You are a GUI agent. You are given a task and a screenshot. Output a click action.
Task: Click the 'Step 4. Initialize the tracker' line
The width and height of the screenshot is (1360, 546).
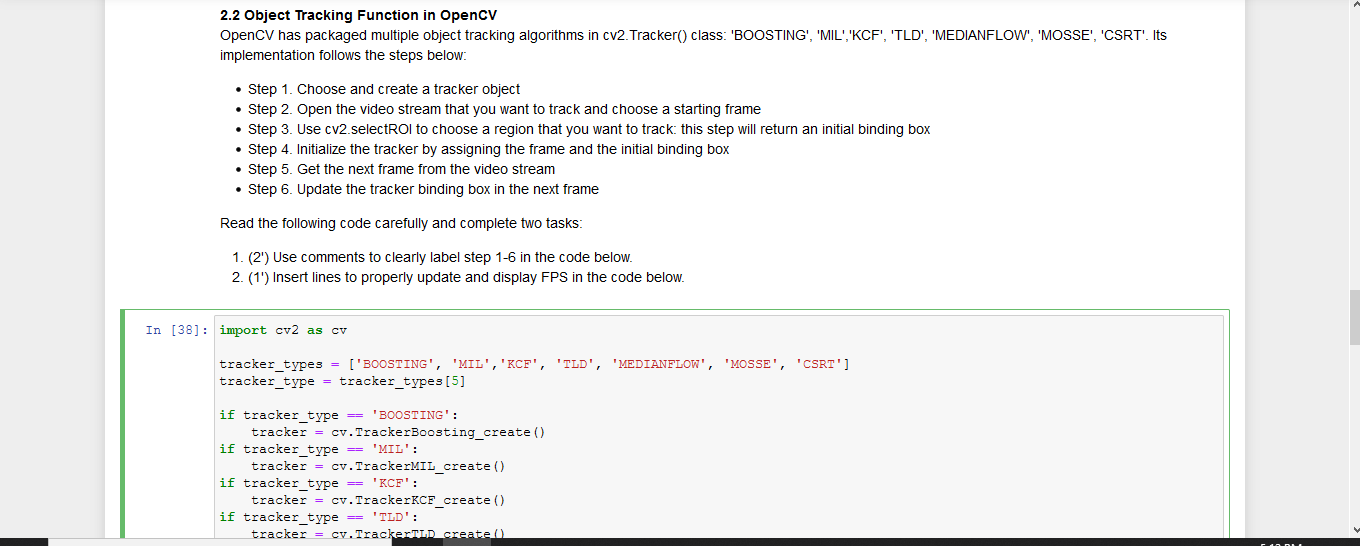489,149
